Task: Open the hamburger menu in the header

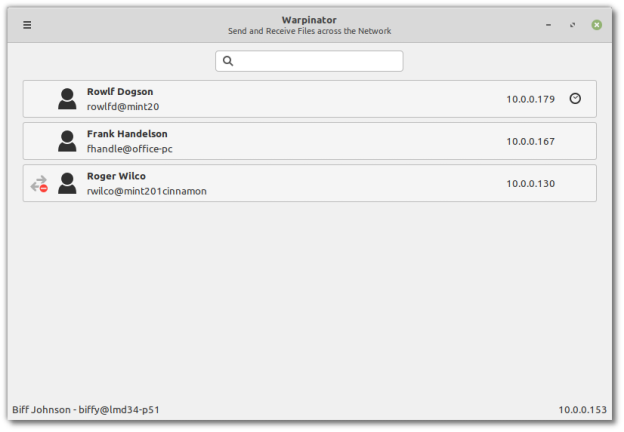Action: coord(27,25)
